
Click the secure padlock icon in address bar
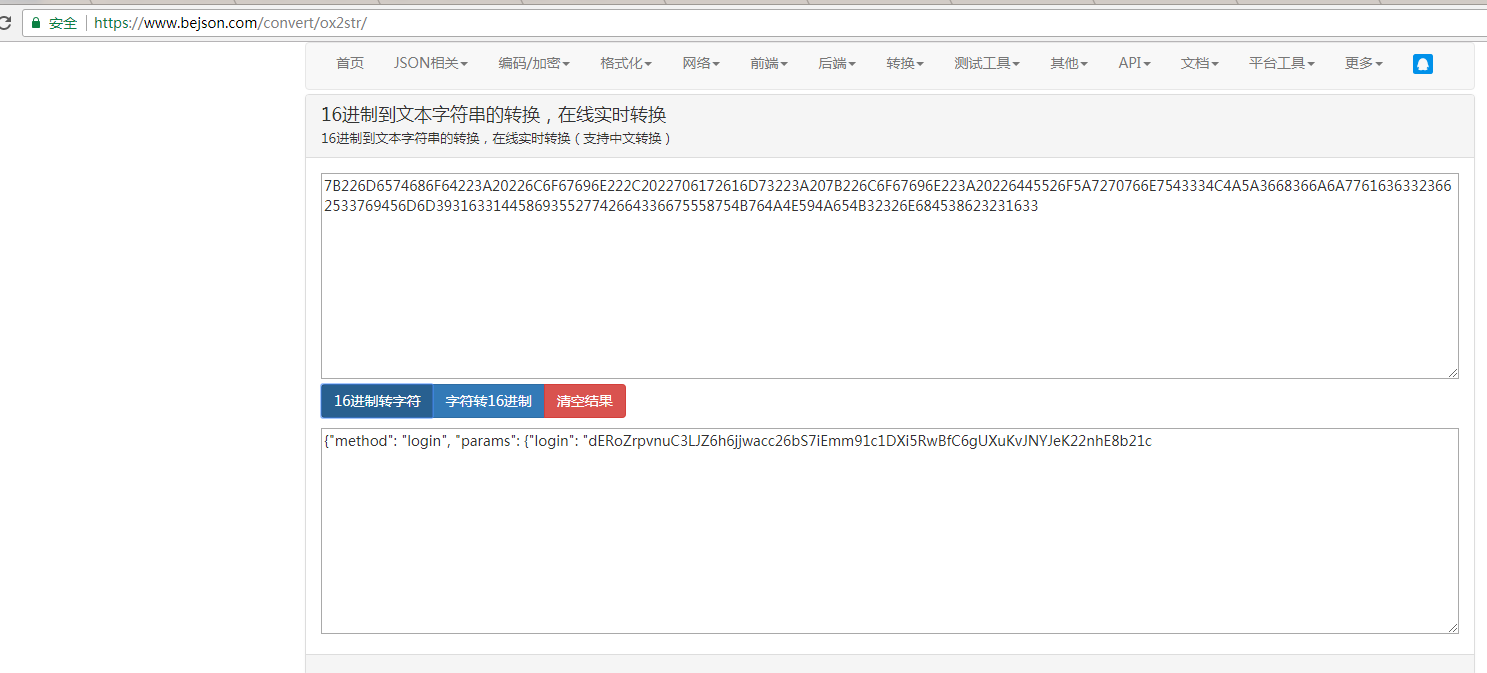point(37,23)
